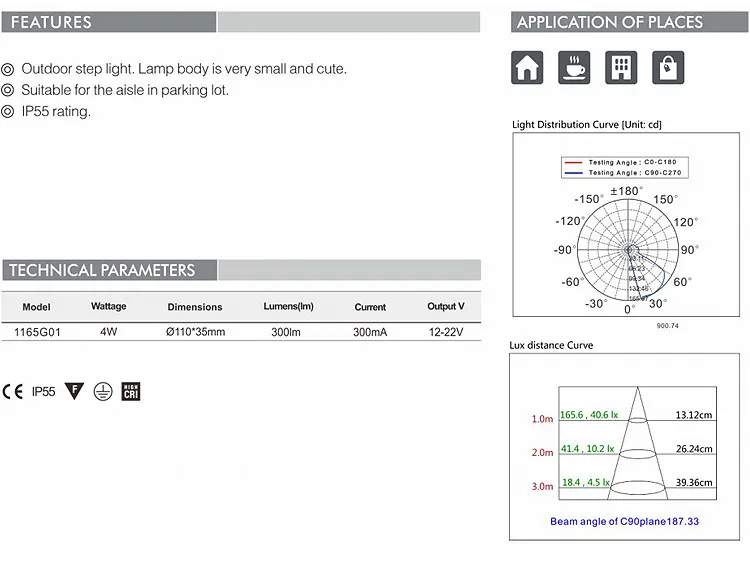
Task: Click the blue C90-C270 legend line
Action: [573, 173]
